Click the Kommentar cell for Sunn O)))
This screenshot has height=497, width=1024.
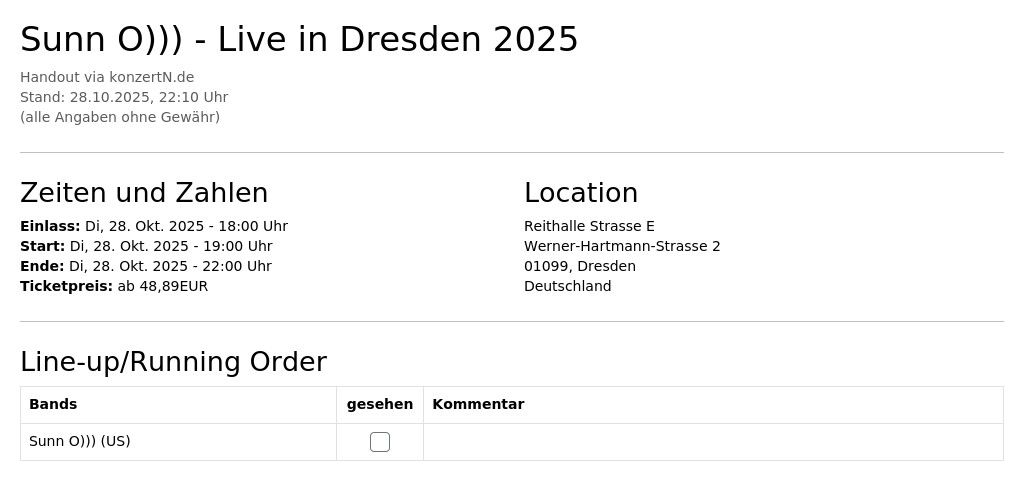[713, 442]
